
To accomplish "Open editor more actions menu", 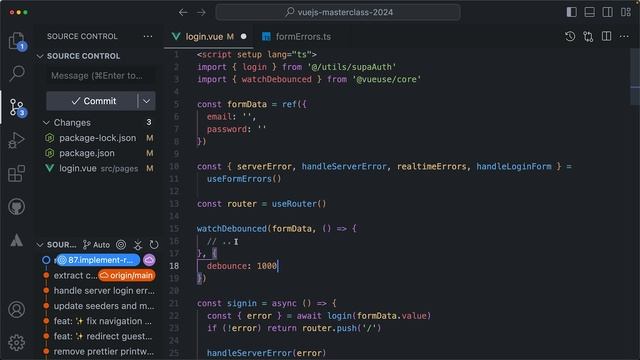I will pyautogui.click(x=624, y=36).
